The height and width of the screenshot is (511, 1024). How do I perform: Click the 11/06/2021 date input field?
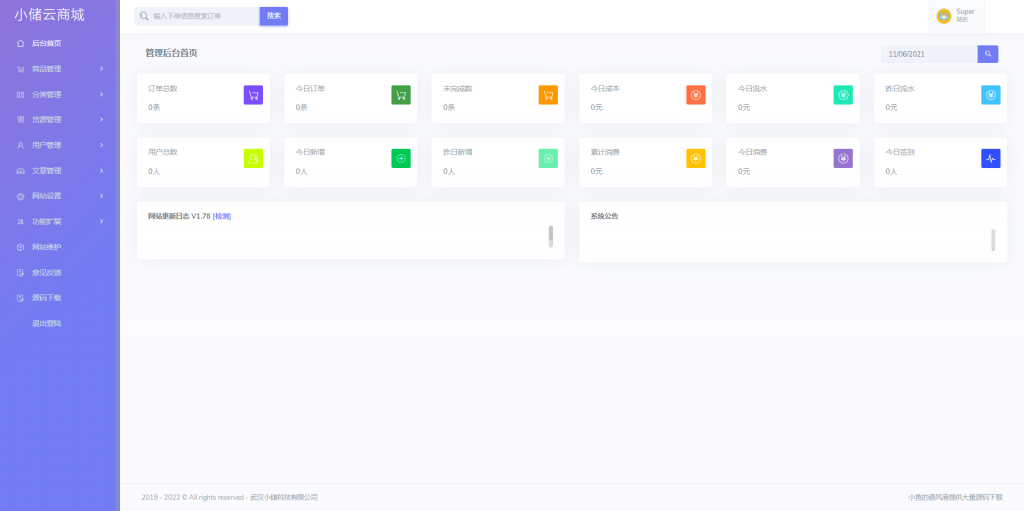tap(928, 54)
